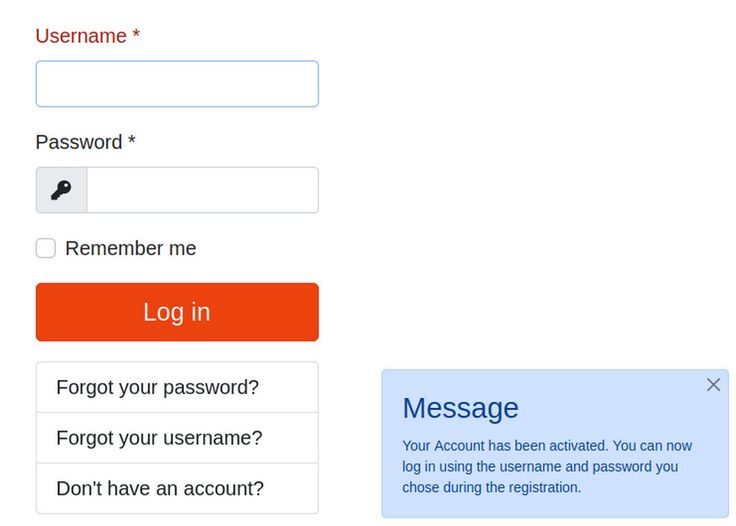Dismiss the Message alert with X
736x526 pixels.
713,385
